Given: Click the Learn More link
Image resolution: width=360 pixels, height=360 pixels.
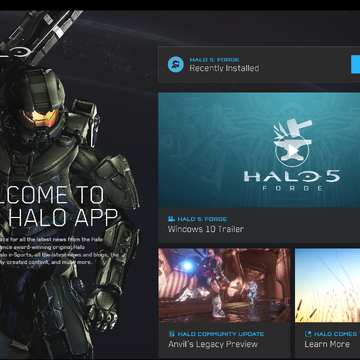Looking at the screenshot, I should 327,344.
